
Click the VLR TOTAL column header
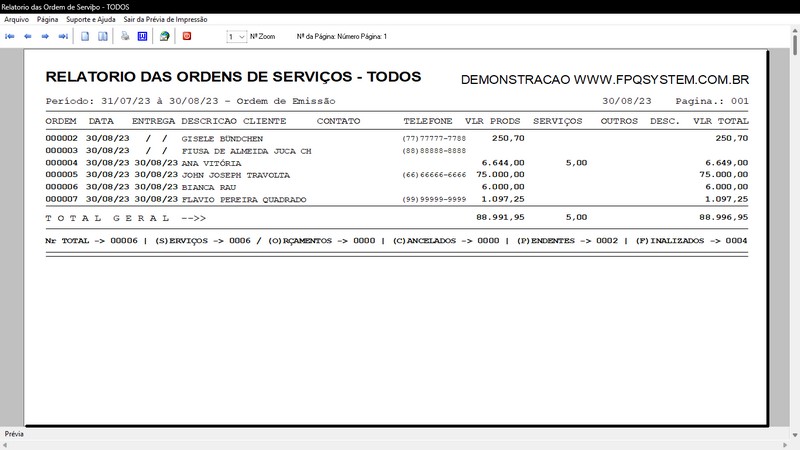(720, 121)
